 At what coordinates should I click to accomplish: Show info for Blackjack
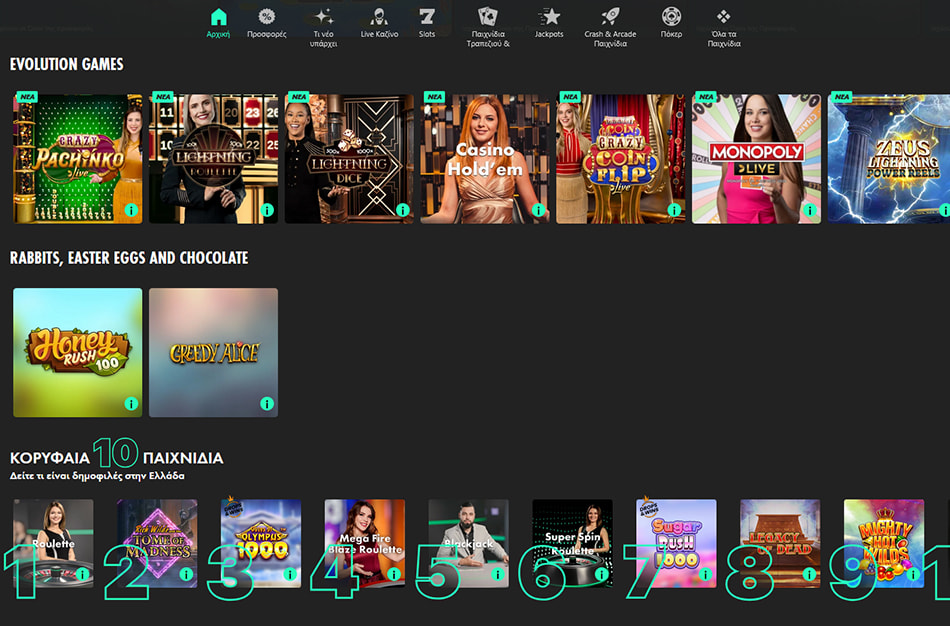tap(497, 574)
